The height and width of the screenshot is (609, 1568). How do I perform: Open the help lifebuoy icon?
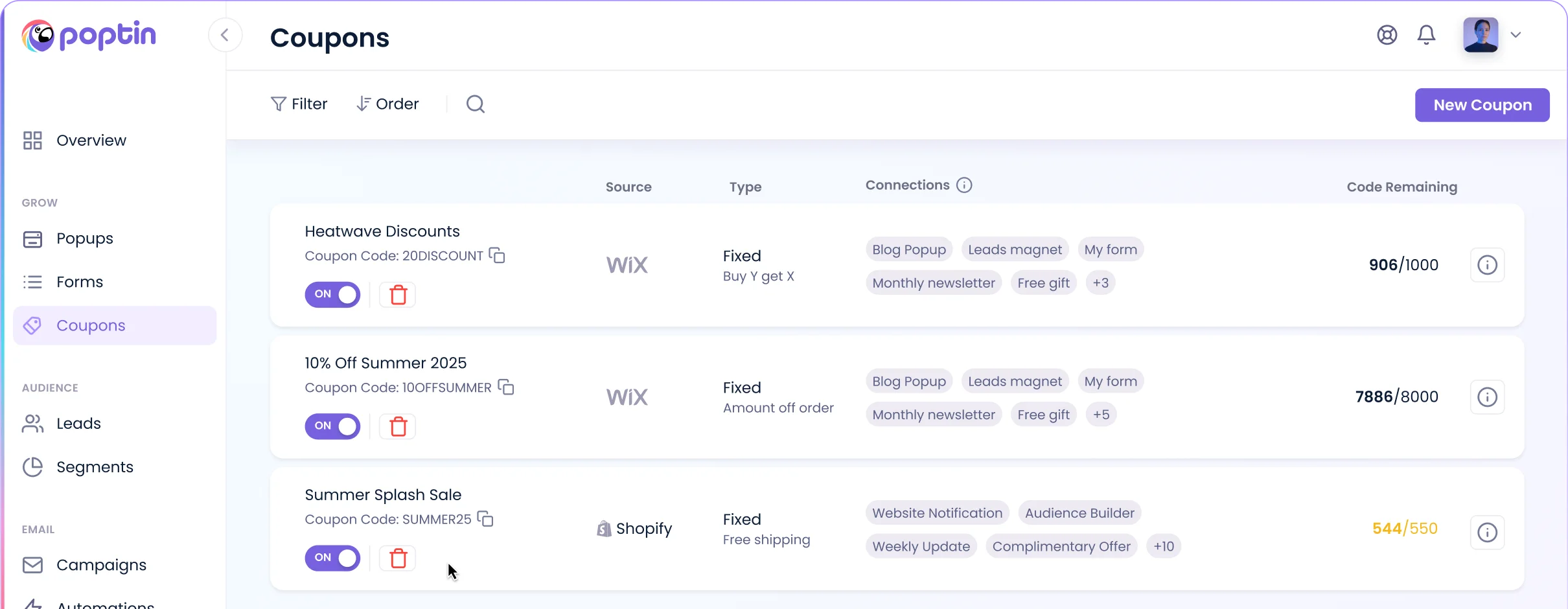coord(1387,35)
